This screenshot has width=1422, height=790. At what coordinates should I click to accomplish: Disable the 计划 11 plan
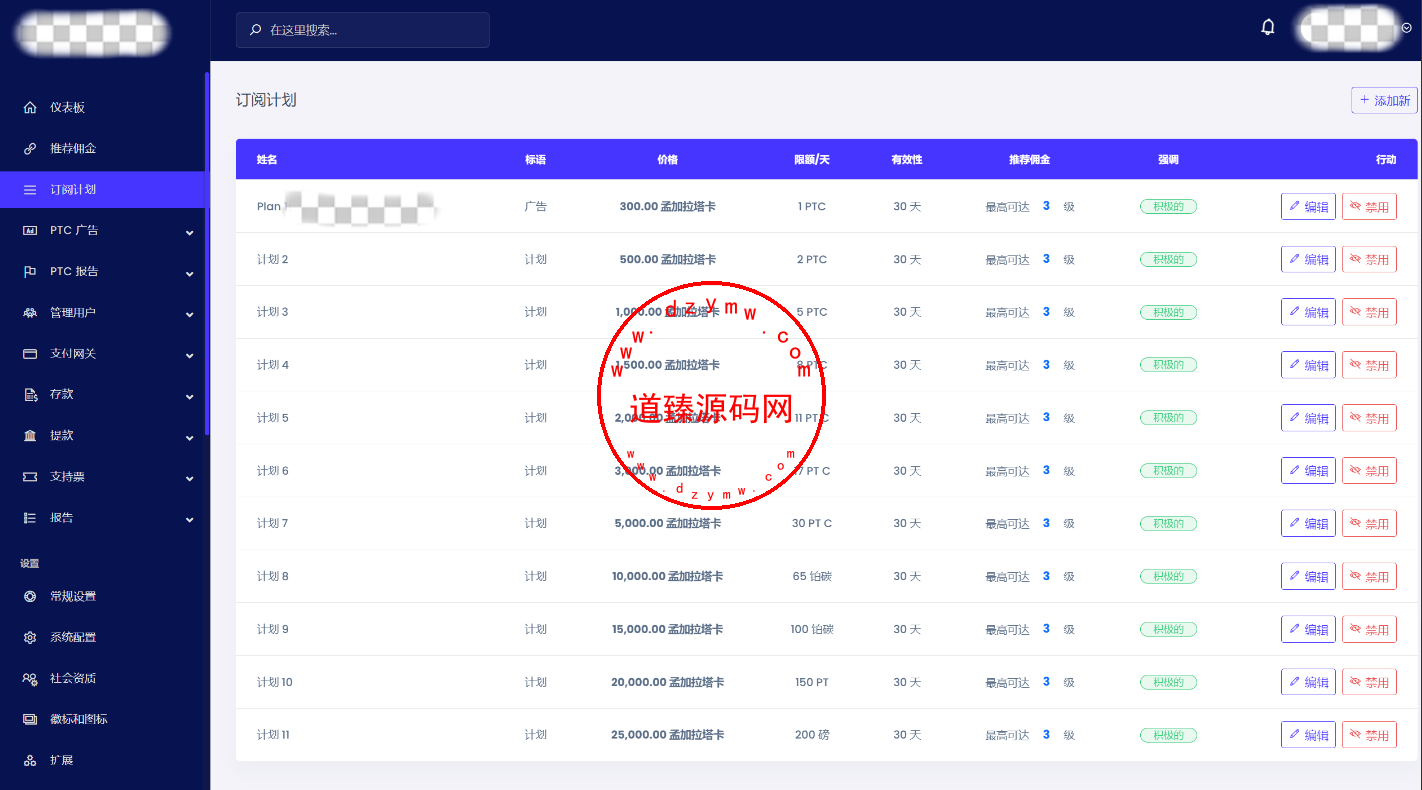[1369, 735]
